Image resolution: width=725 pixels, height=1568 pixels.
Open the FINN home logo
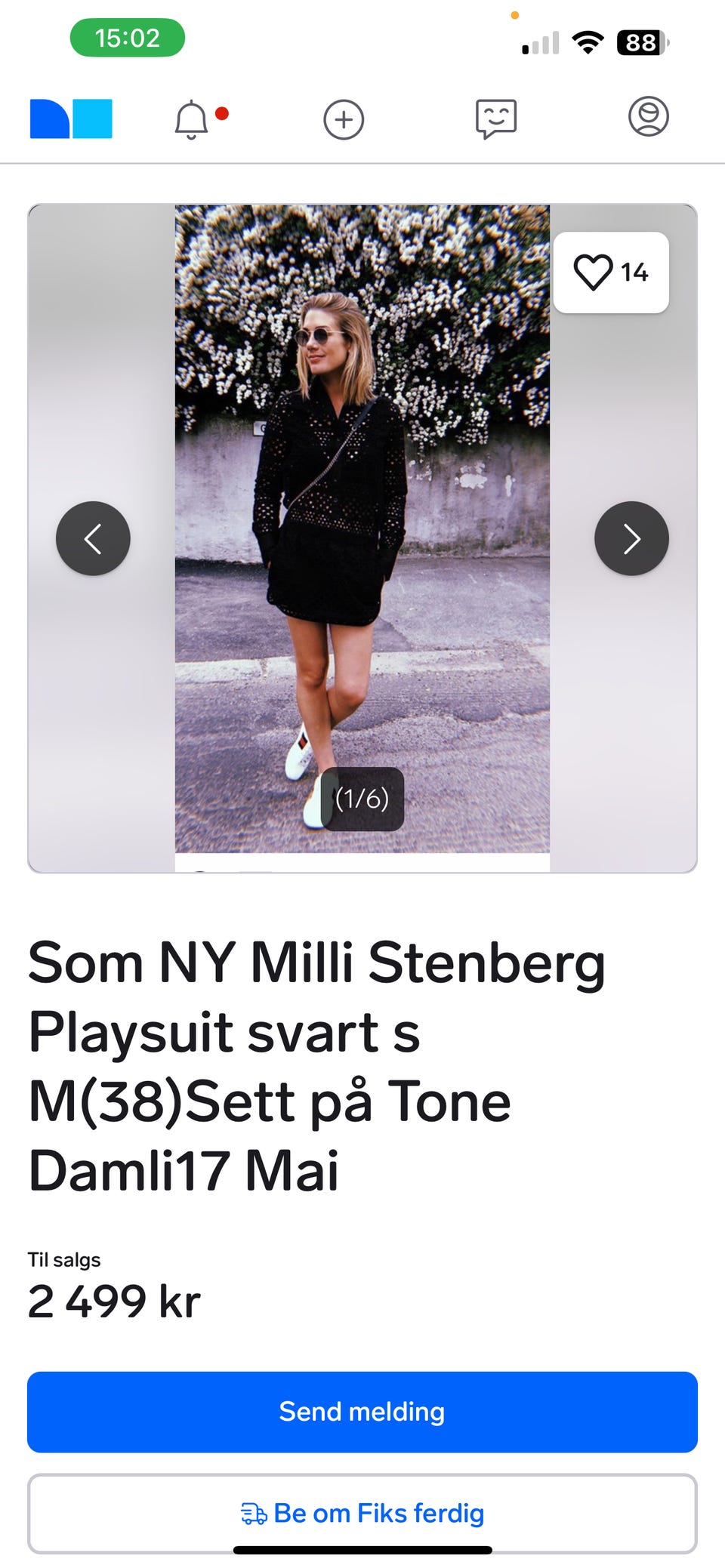[x=71, y=119]
